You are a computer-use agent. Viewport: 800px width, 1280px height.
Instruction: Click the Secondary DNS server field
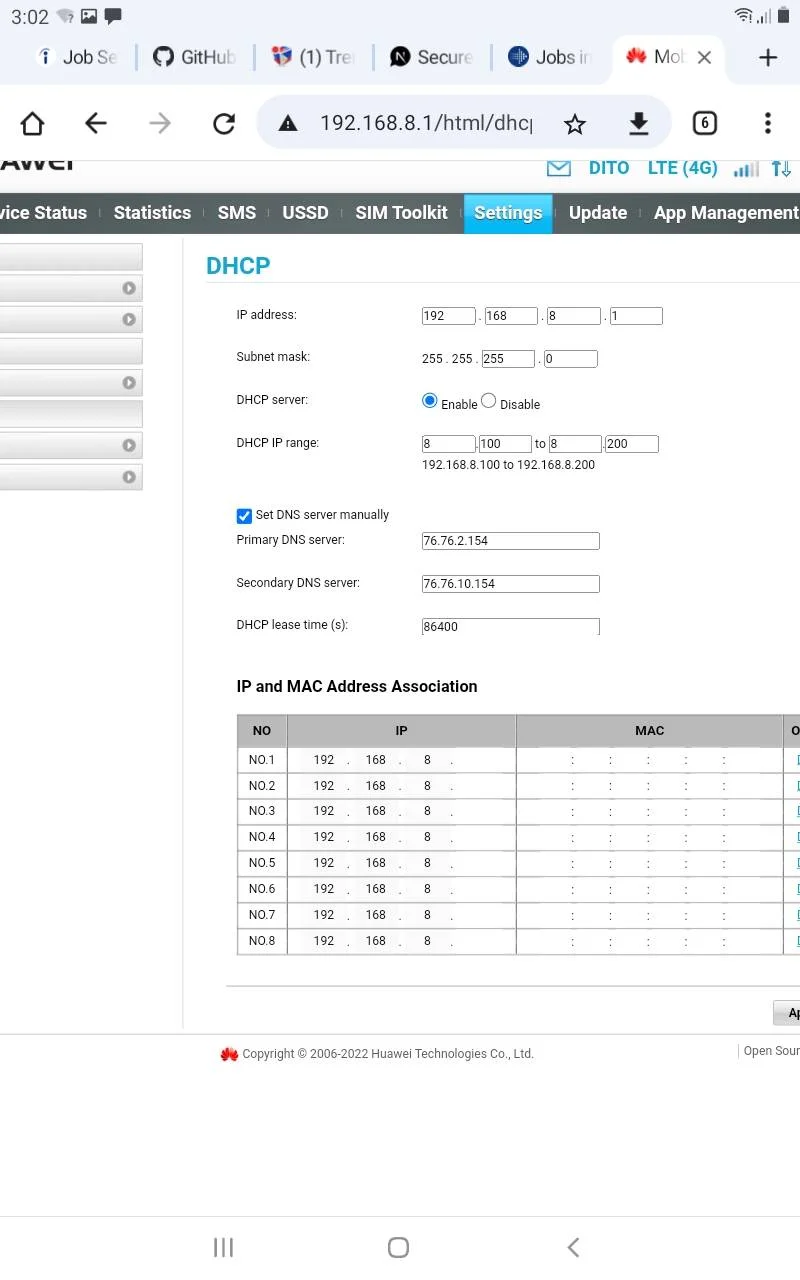pyautogui.click(x=511, y=584)
